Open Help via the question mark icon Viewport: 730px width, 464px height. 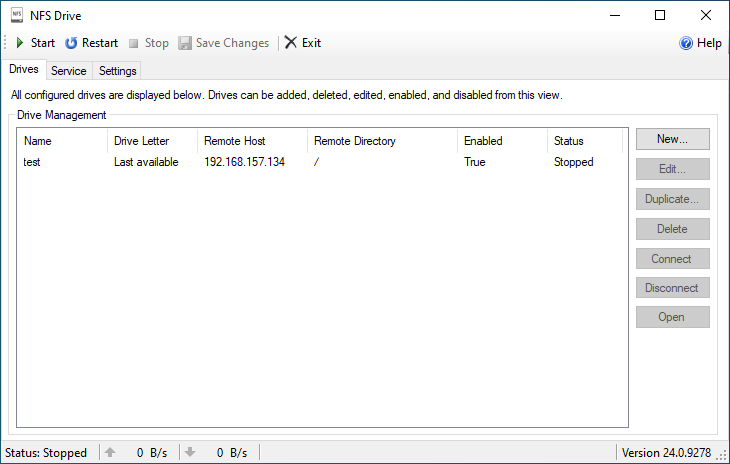click(686, 43)
